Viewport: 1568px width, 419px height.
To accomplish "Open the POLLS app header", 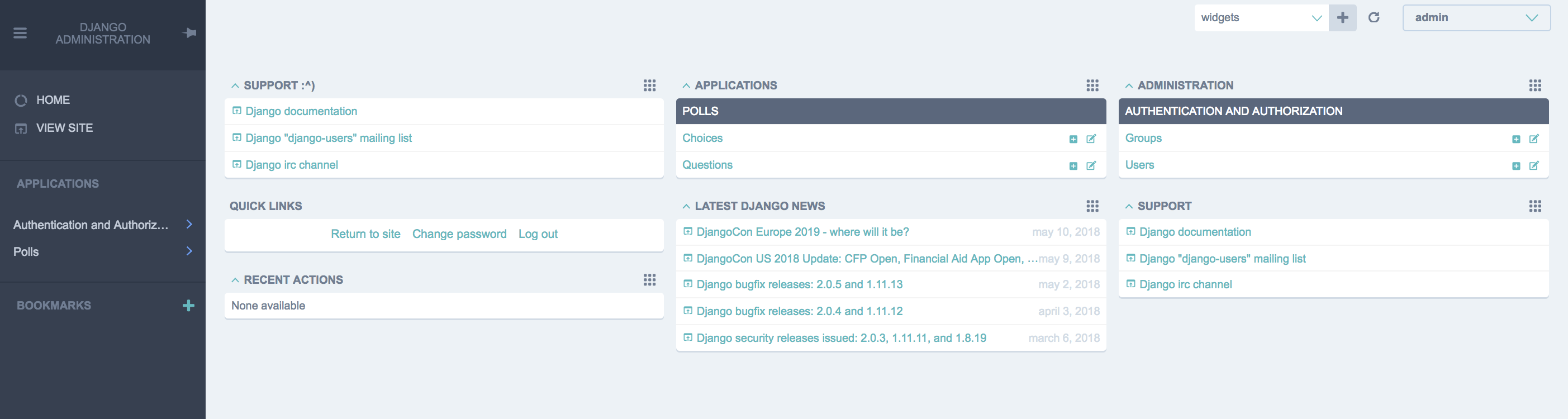I will (x=700, y=111).
